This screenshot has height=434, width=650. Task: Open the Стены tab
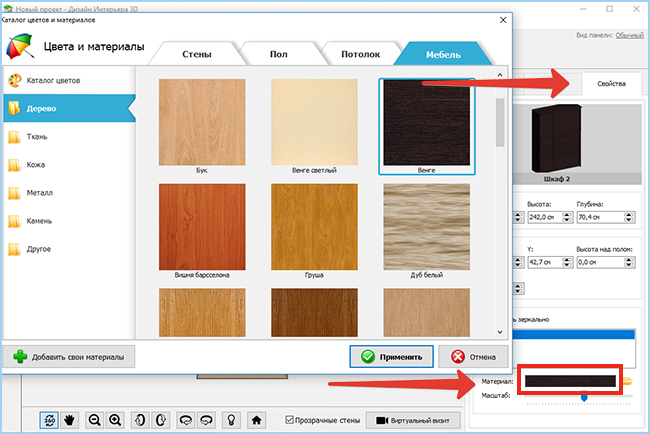[196, 54]
